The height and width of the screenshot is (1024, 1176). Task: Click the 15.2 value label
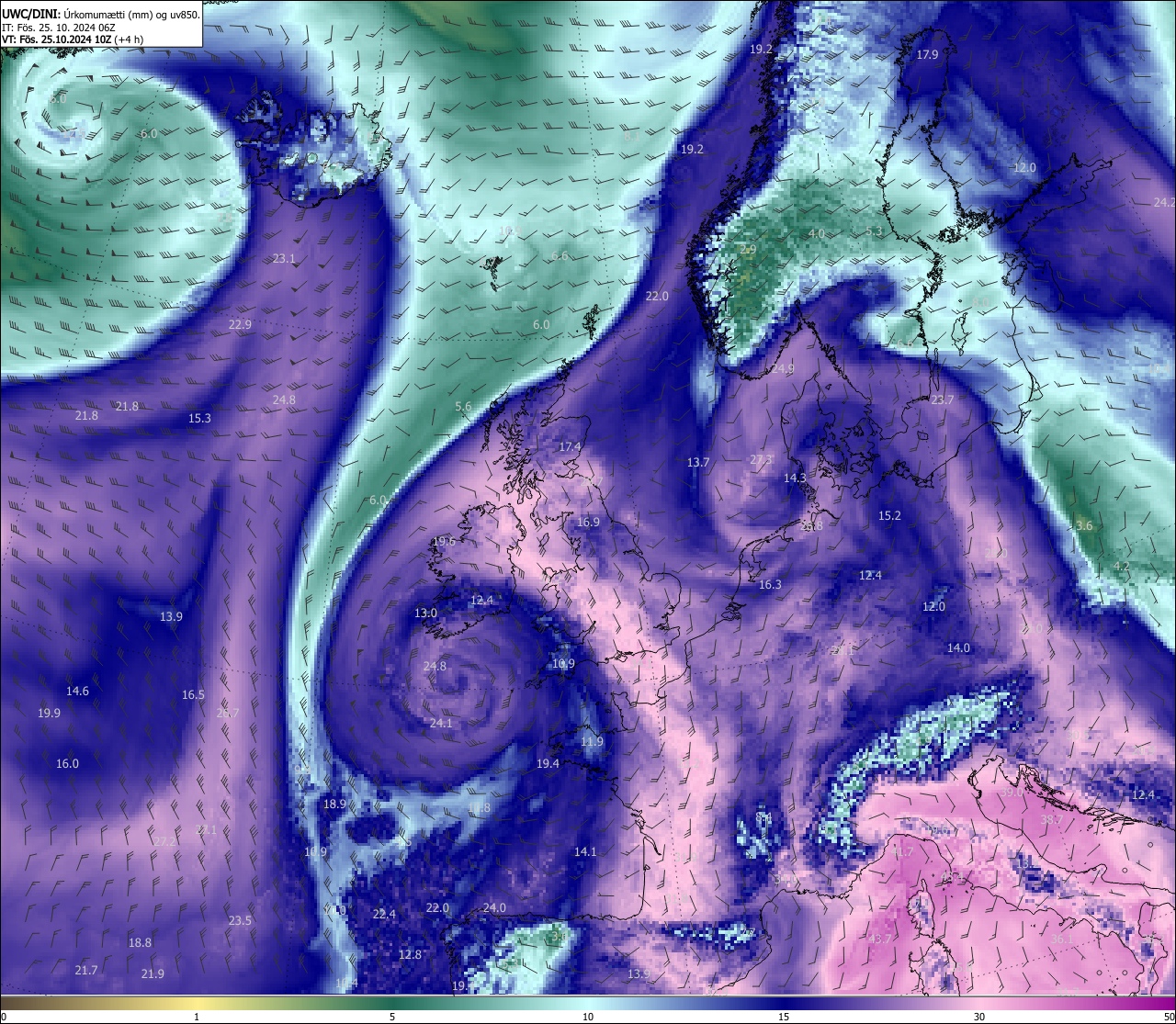(889, 515)
